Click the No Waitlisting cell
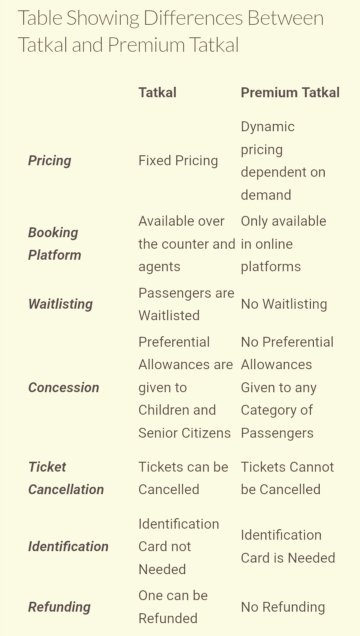The height and width of the screenshot is (636, 360). (284, 304)
